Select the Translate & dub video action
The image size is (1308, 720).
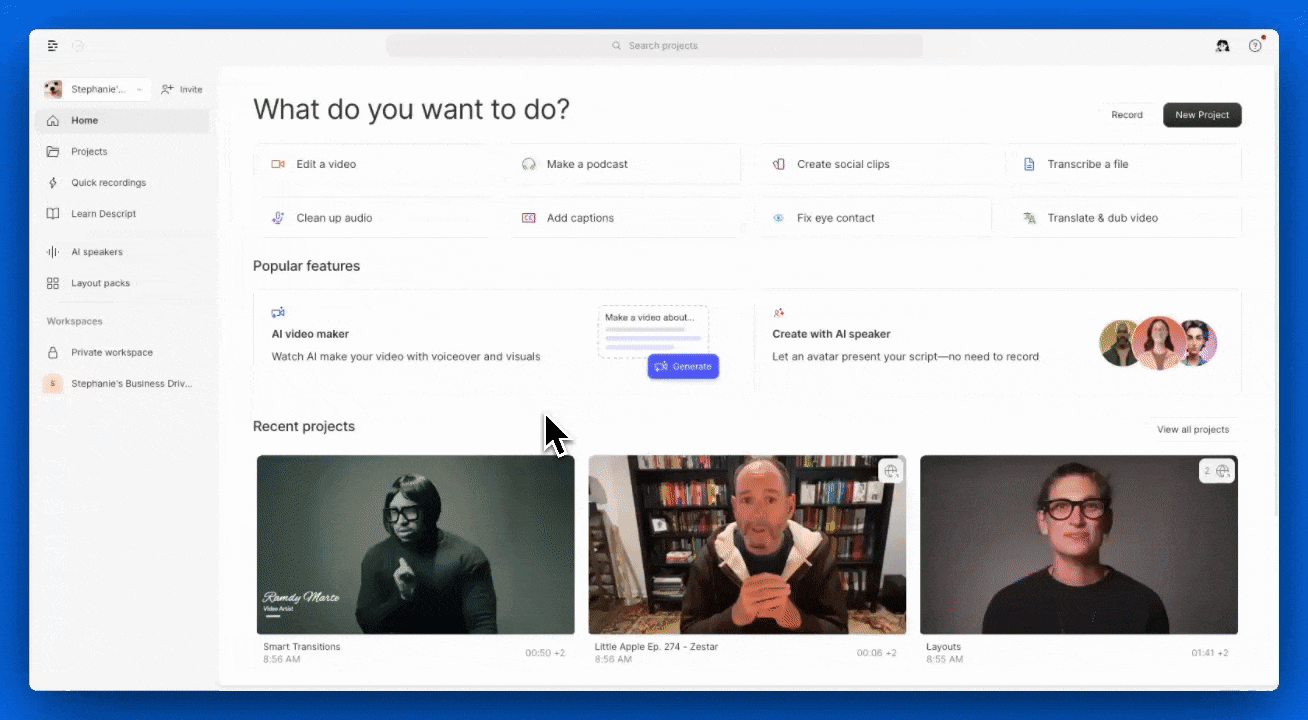point(1100,217)
